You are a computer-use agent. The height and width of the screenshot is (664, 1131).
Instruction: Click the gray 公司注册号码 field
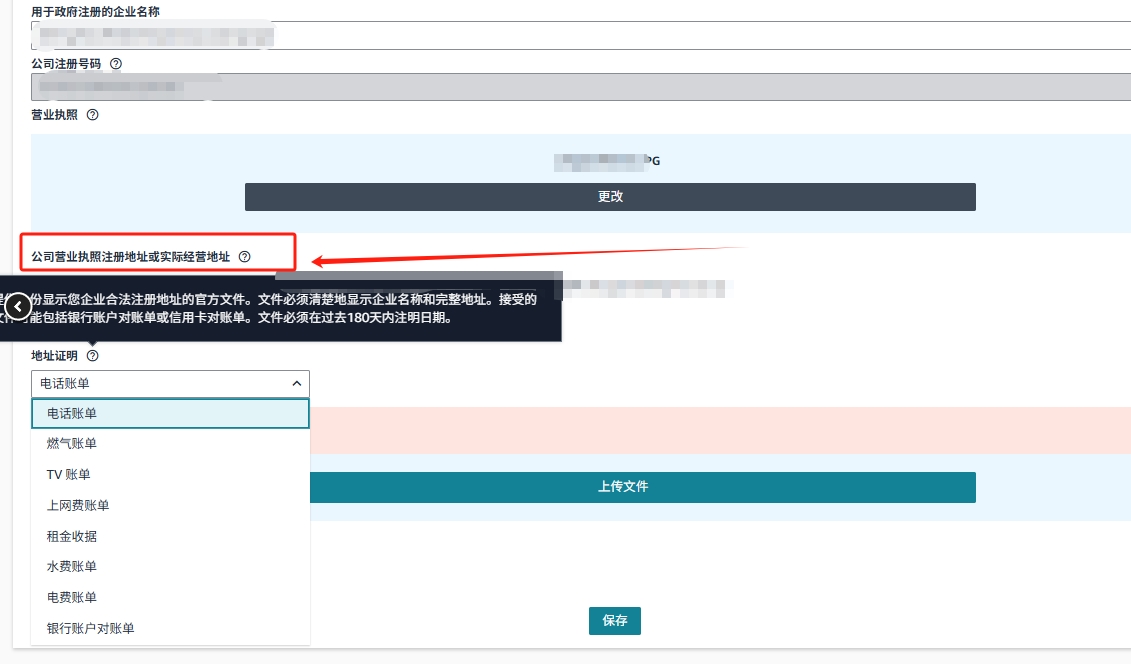coord(580,87)
